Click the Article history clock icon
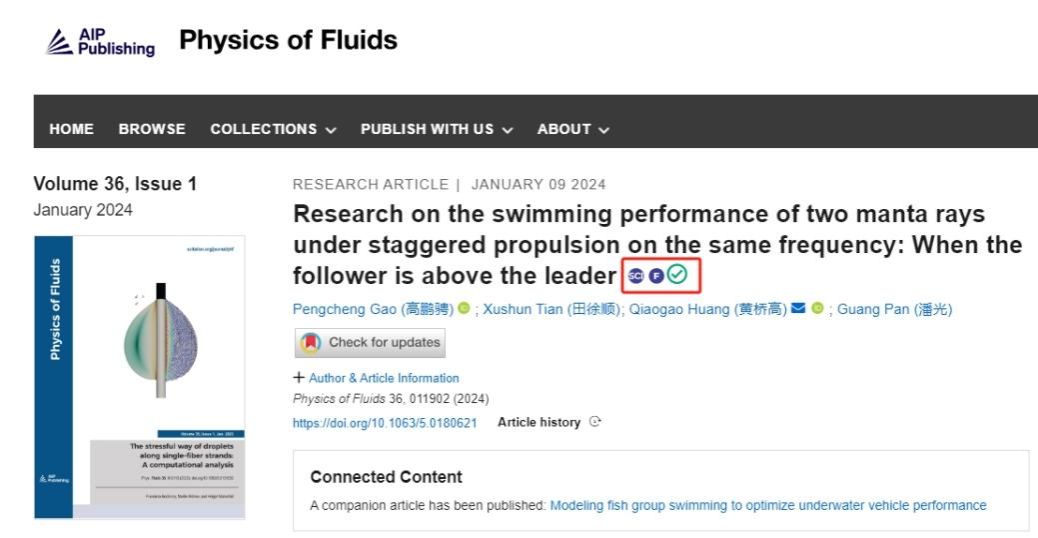 pyautogui.click(x=596, y=422)
